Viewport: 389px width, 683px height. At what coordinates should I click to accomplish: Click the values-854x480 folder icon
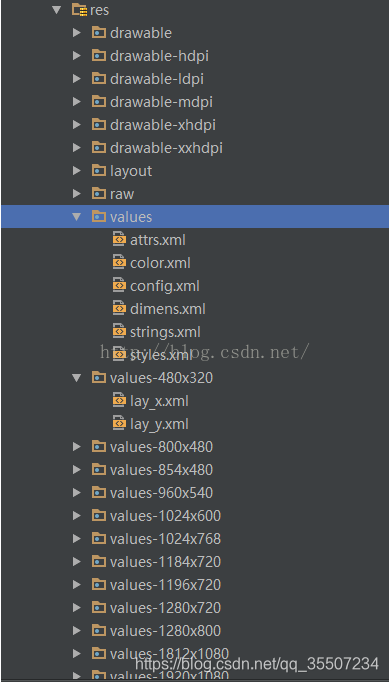(x=99, y=469)
